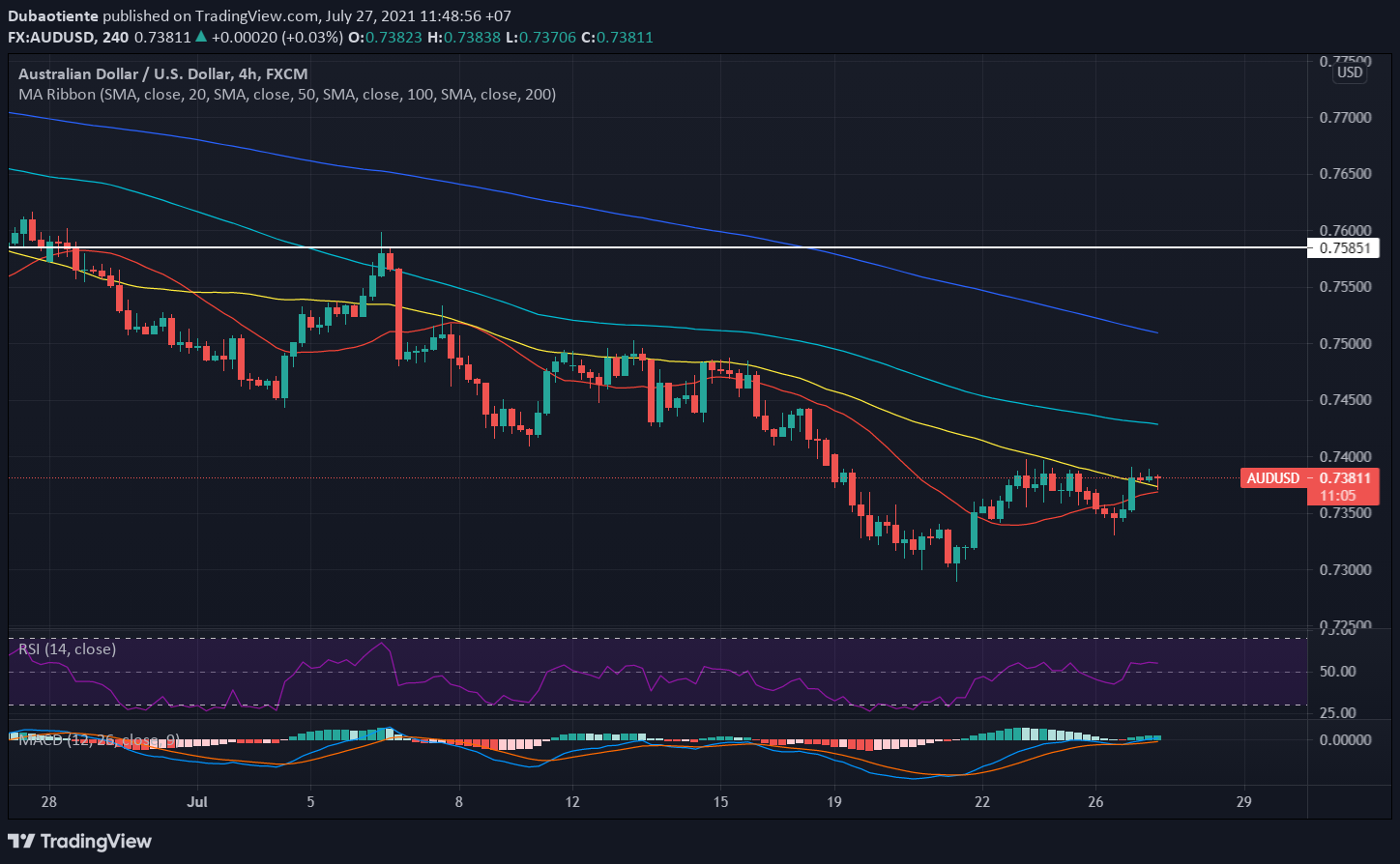
Task: Click the 28 date label on time axis
Action: [x=50, y=802]
